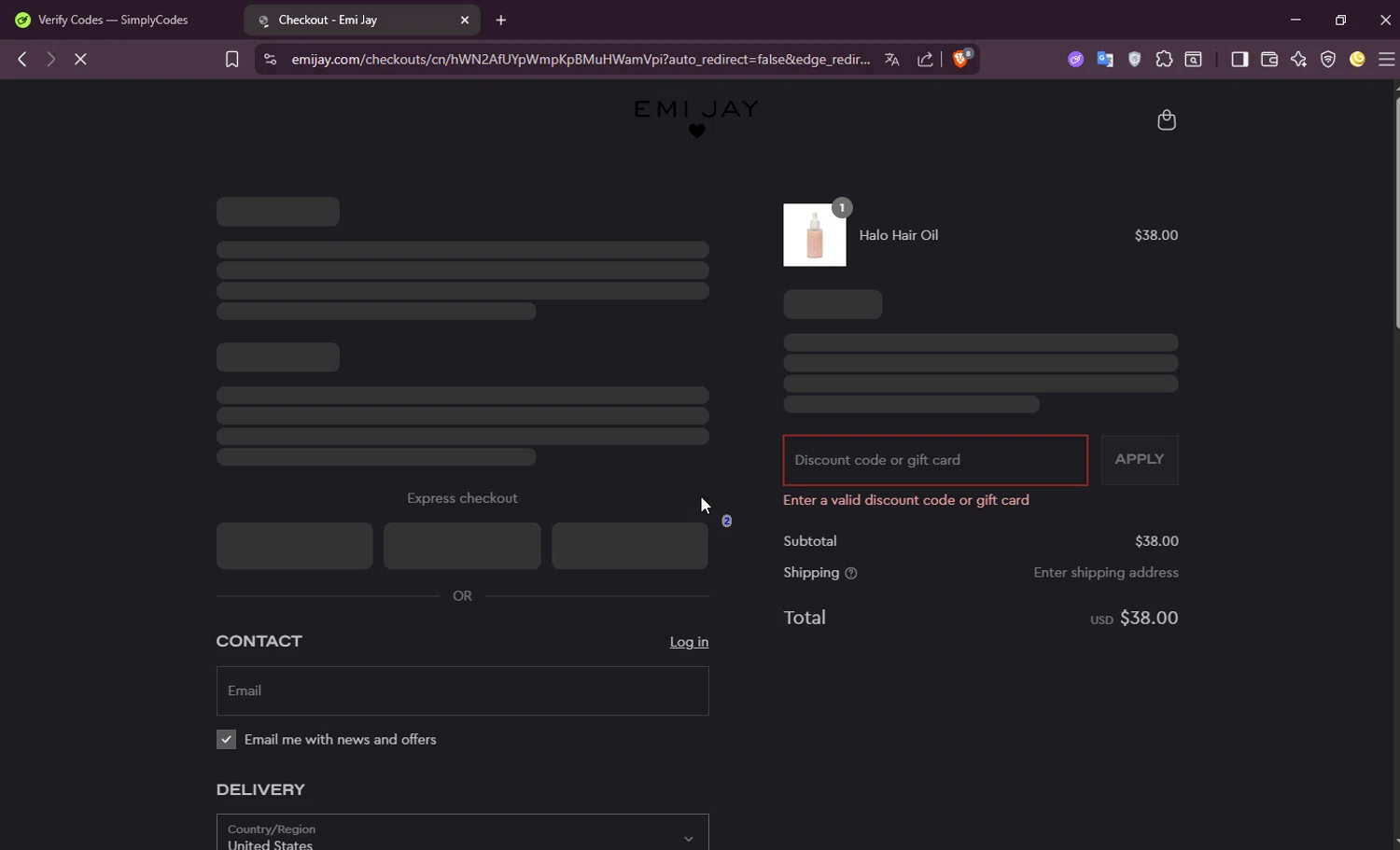
Task: Open Brave Shields lion icon
Action: click(x=961, y=59)
